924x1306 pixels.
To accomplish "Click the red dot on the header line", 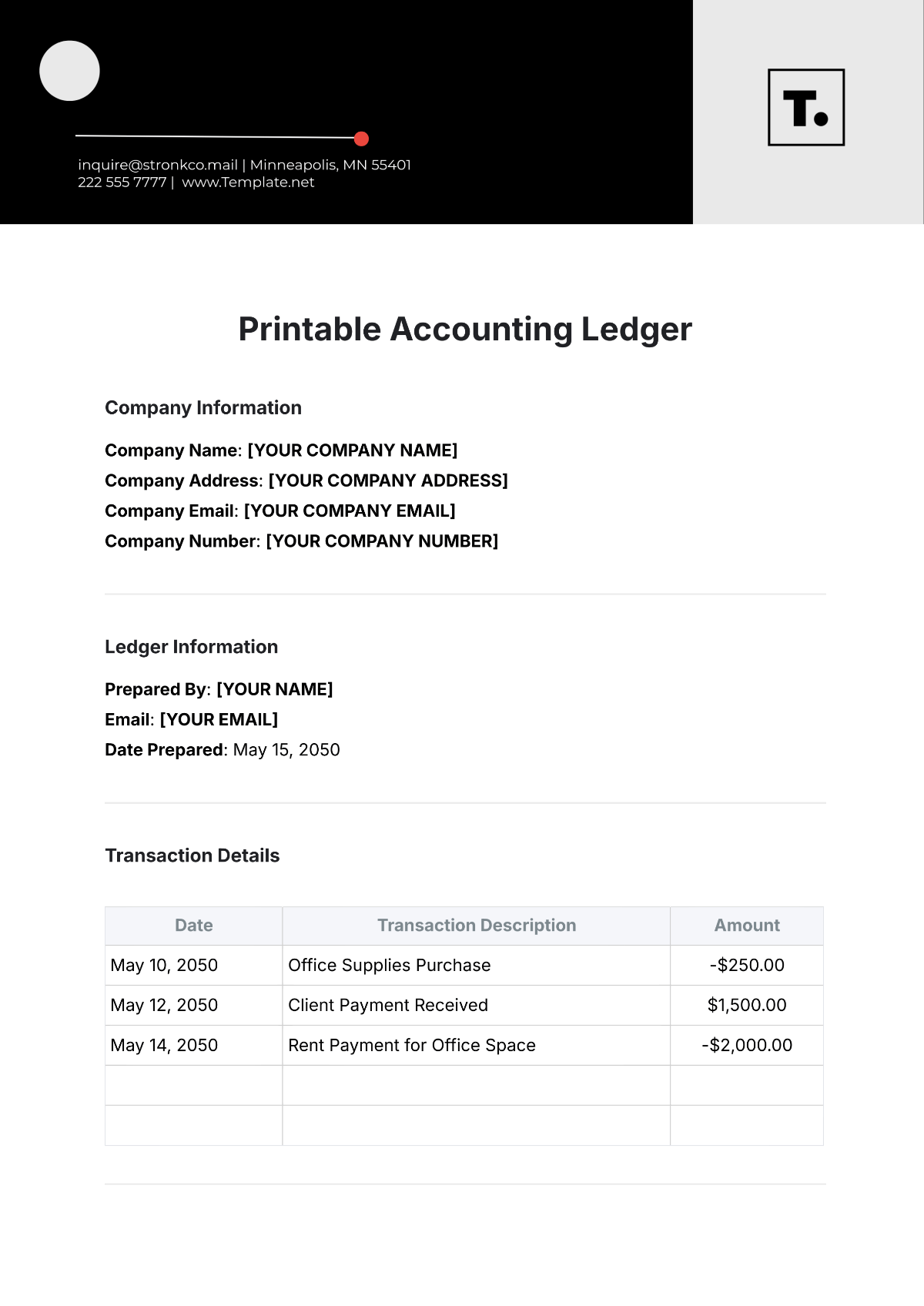I will click(x=361, y=139).
